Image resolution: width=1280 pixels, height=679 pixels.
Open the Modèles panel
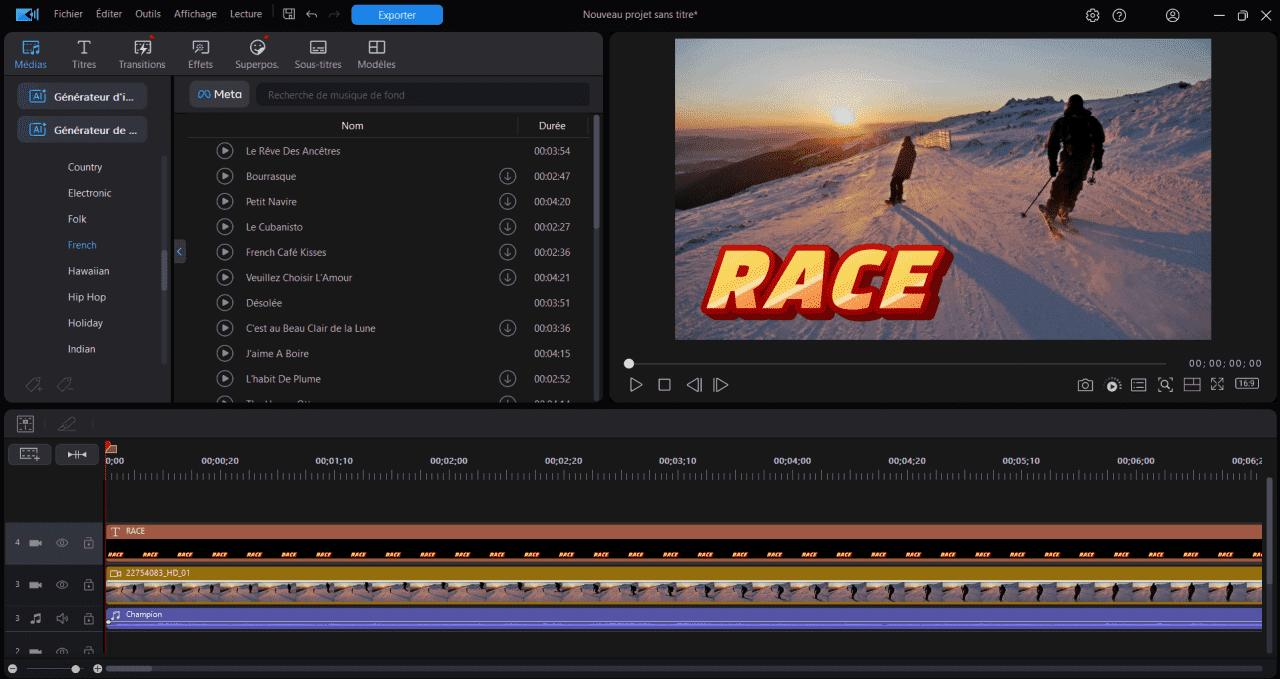click(376, 53)
